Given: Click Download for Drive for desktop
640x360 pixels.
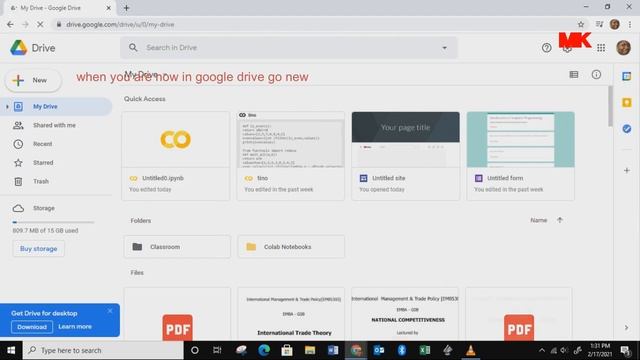Looking at the screenshot, I should [32, 327].
